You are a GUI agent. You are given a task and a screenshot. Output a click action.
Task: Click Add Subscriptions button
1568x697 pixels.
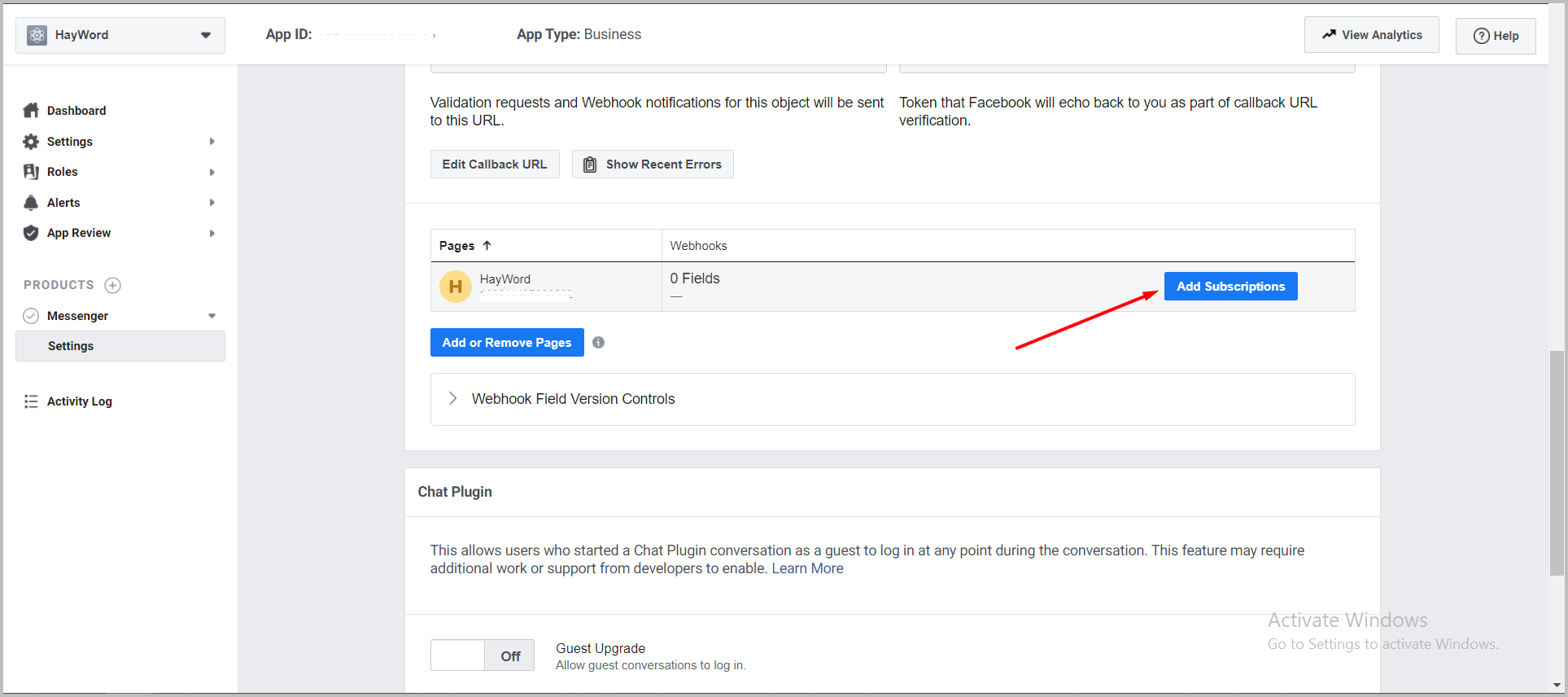point(1231,287)
